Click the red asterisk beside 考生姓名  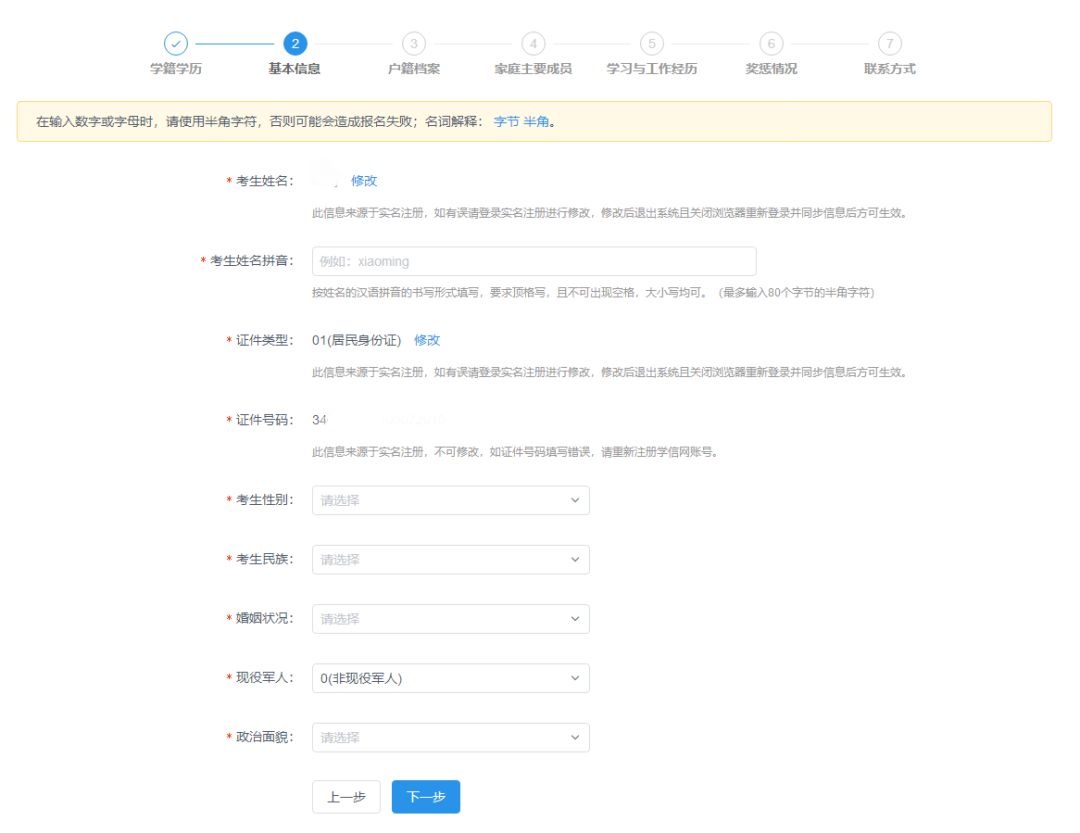point(229,179)
